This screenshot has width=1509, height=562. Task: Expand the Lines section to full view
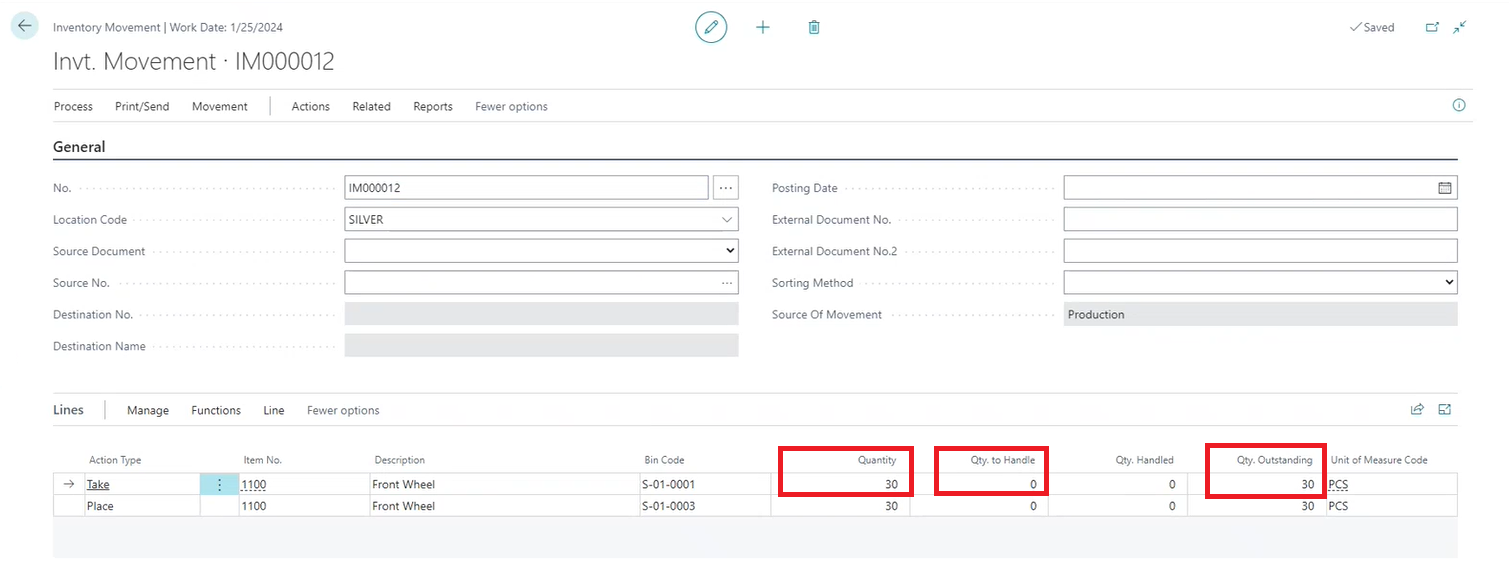pyautogui.click(x=1444, y=409)
